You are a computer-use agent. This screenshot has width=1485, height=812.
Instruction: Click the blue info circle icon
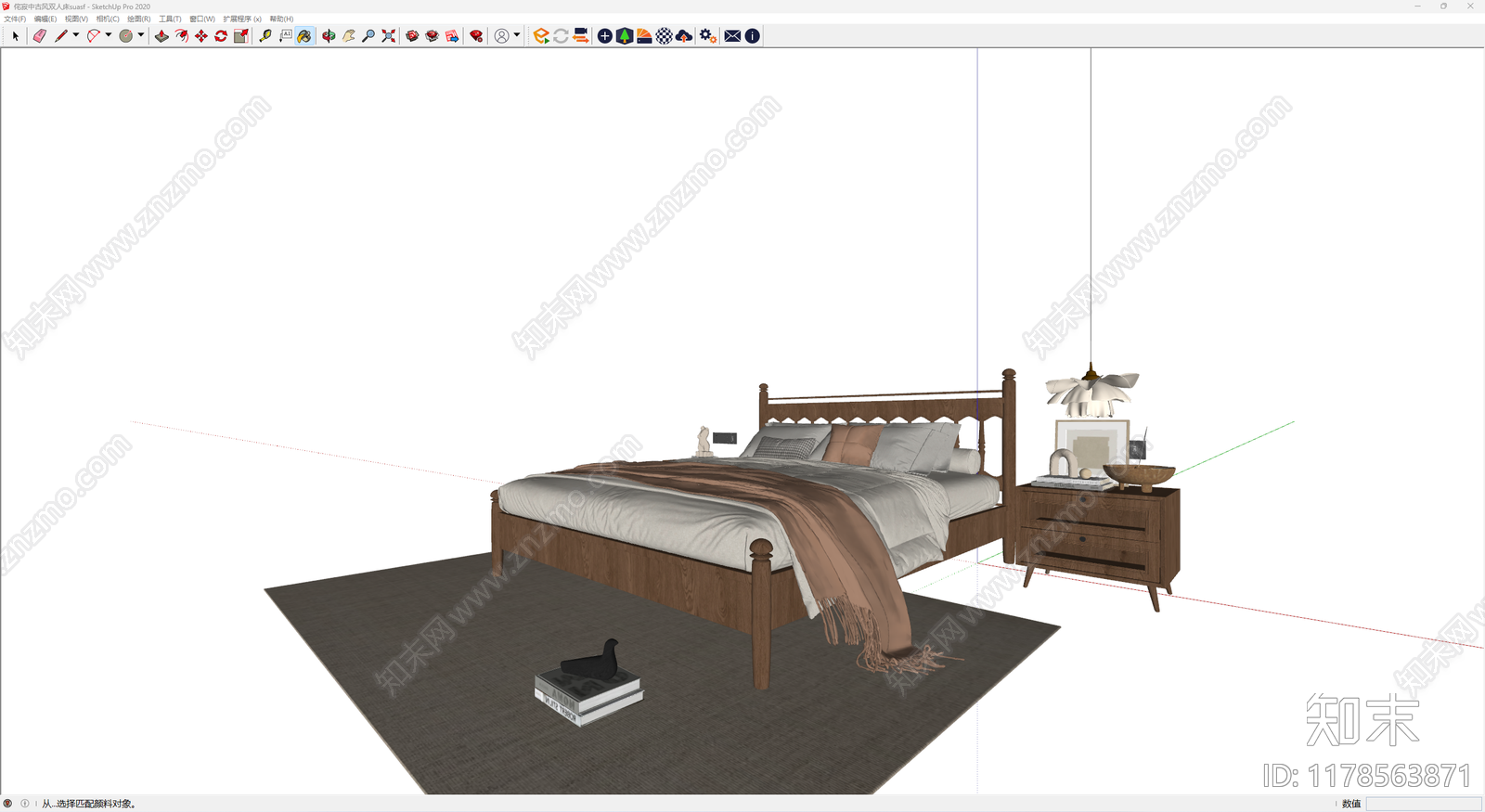click(753, 36)
